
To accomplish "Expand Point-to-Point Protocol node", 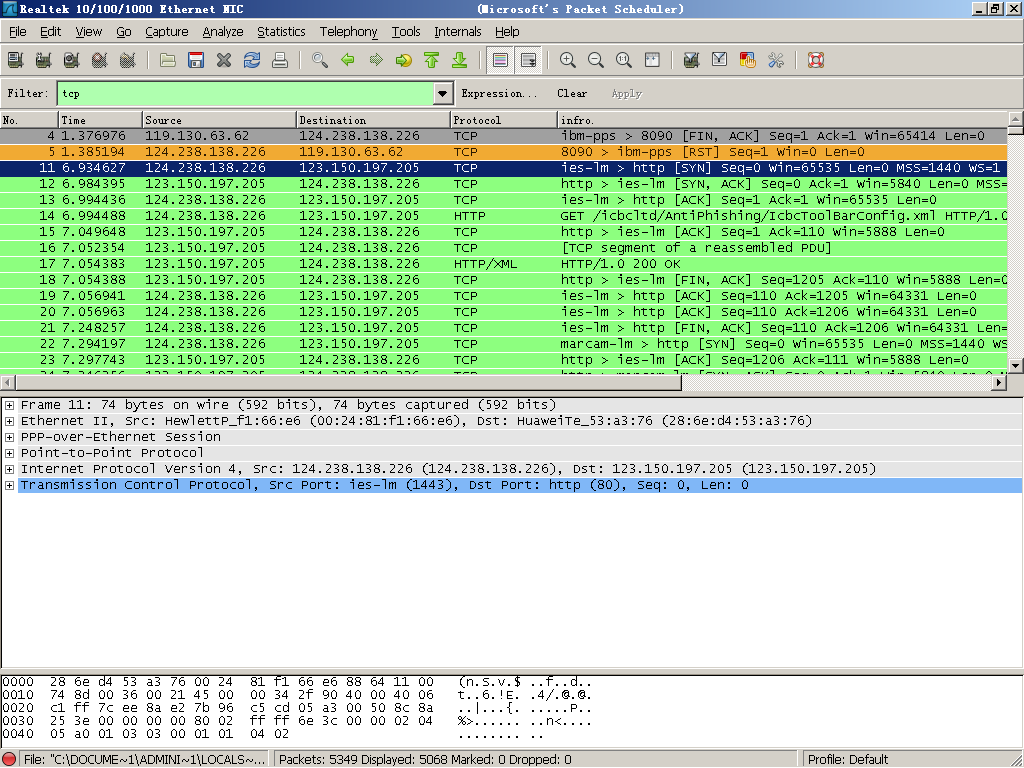I will (x=9, y=453).
